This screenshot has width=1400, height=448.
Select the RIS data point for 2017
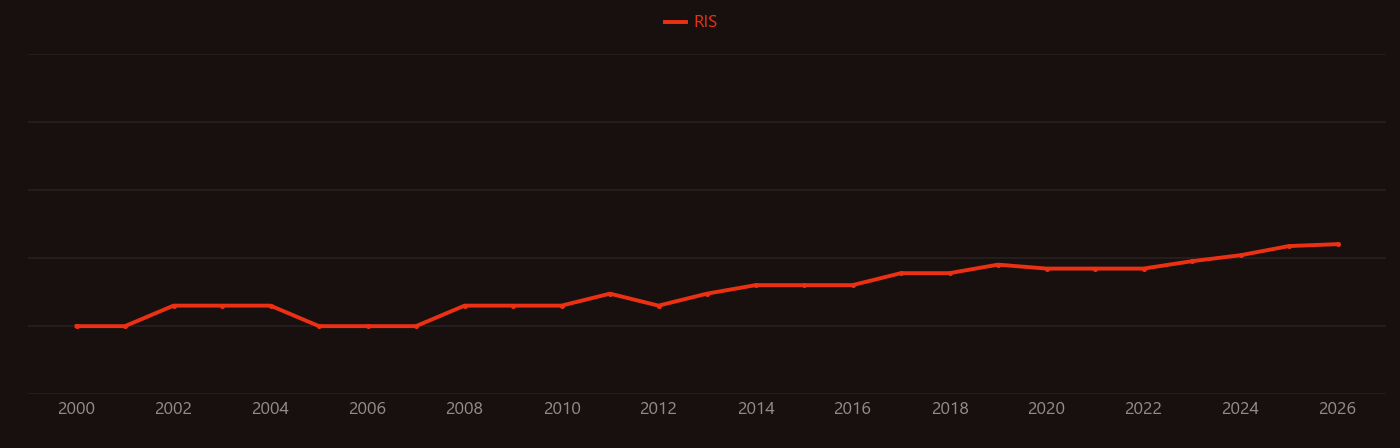tap(901, 273)
